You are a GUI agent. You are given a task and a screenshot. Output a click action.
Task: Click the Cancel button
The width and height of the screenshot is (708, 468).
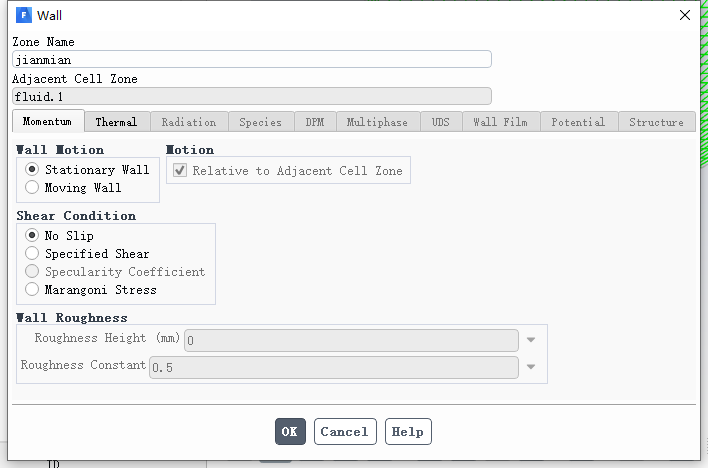345,431
